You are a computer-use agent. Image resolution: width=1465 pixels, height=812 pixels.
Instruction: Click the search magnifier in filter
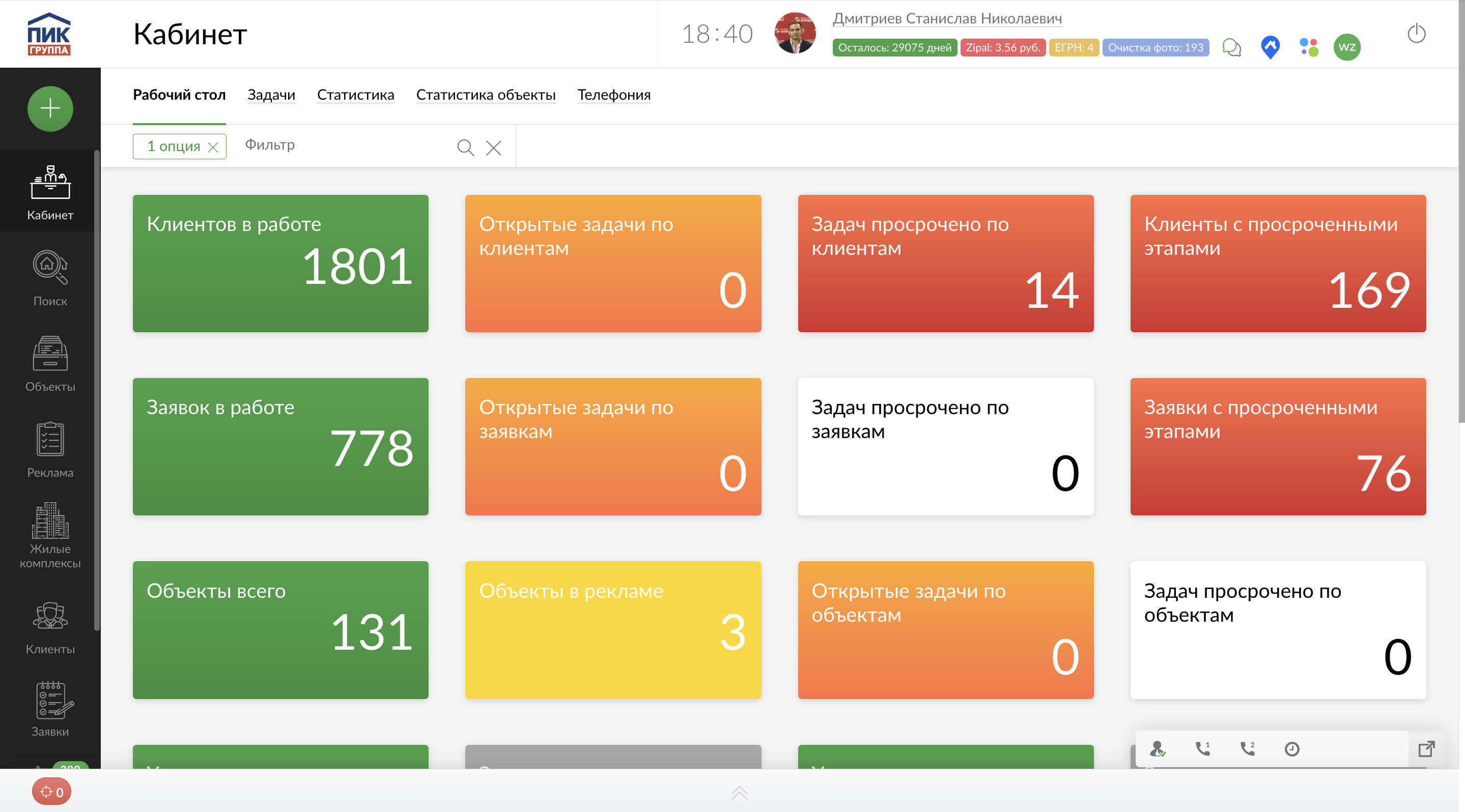click(x=465, y=148)
